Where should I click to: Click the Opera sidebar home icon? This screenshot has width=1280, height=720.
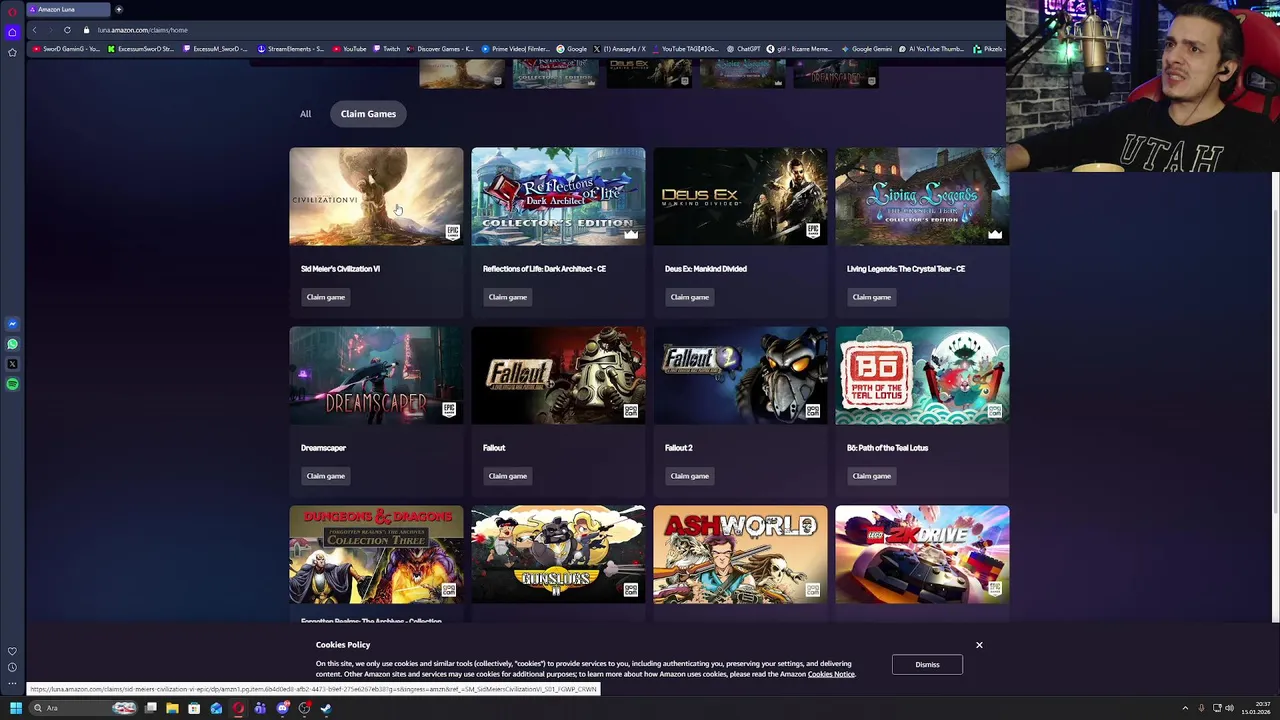[12, 32]
